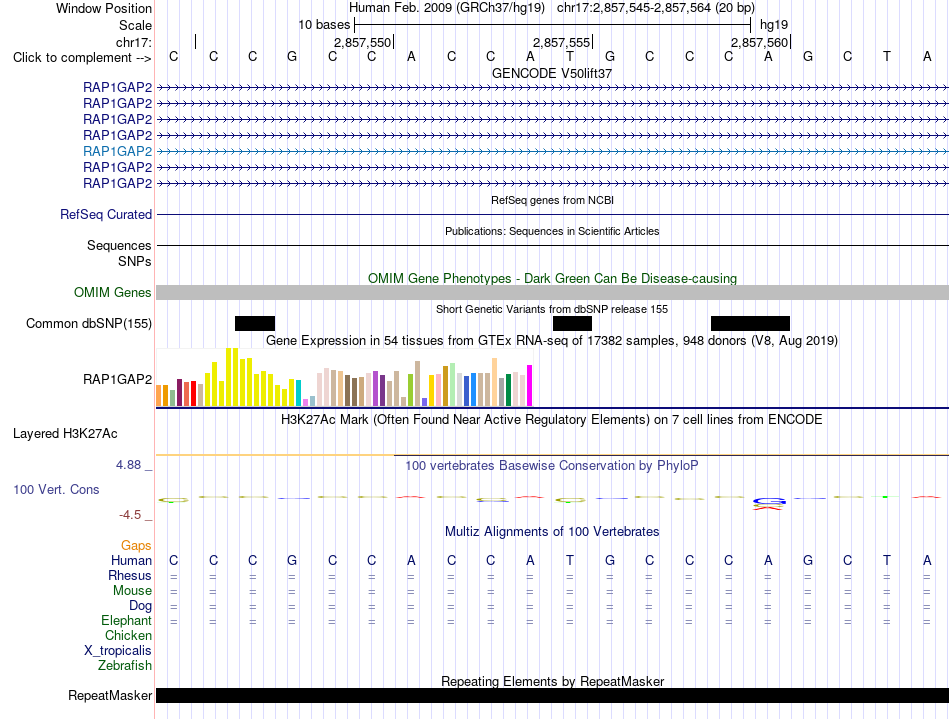Open the GTEx Gene Expression track title
Screen dimensions: 950x719
(x=552, y=340)
